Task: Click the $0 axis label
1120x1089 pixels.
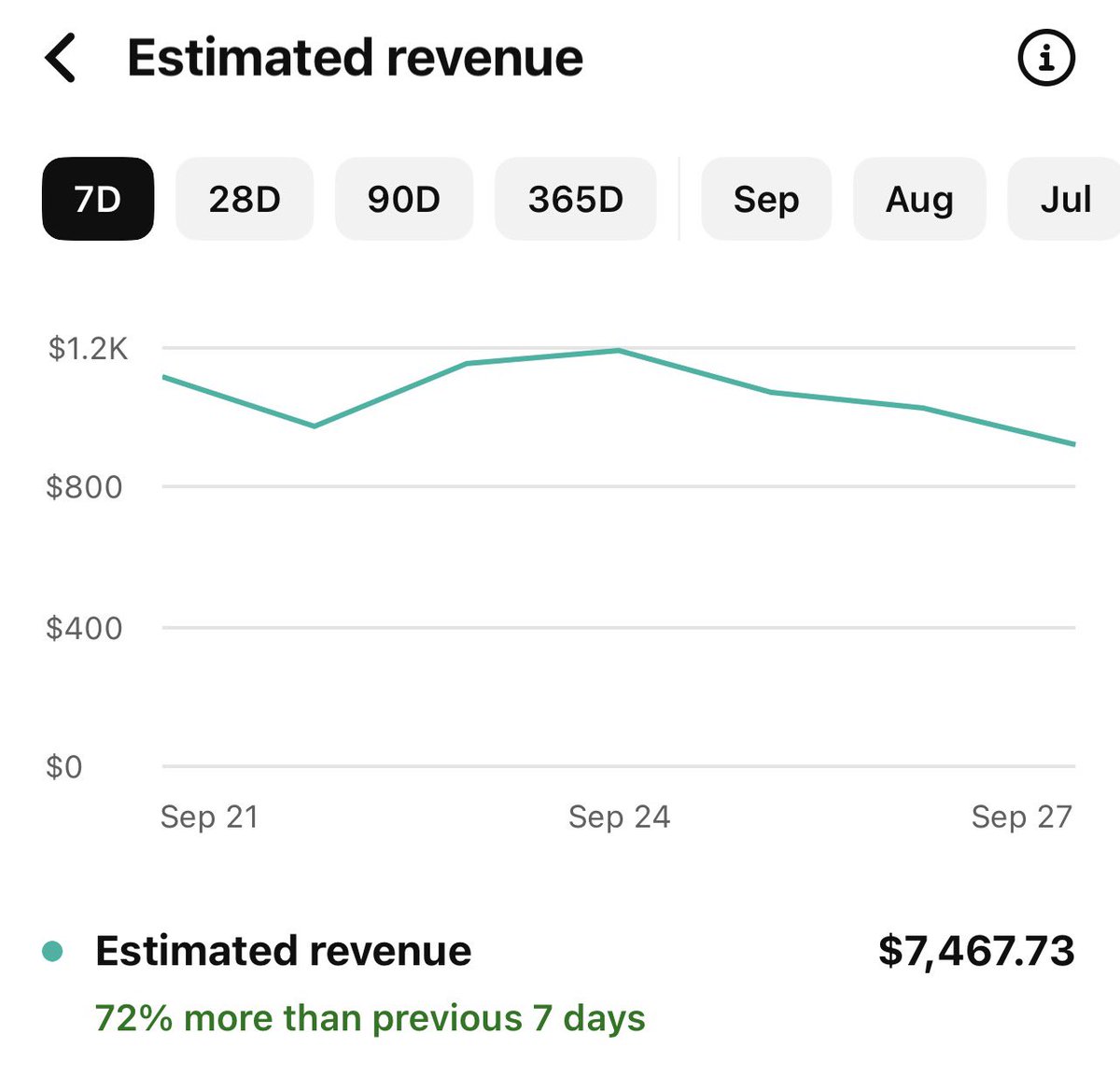Action: coord(64,767)
